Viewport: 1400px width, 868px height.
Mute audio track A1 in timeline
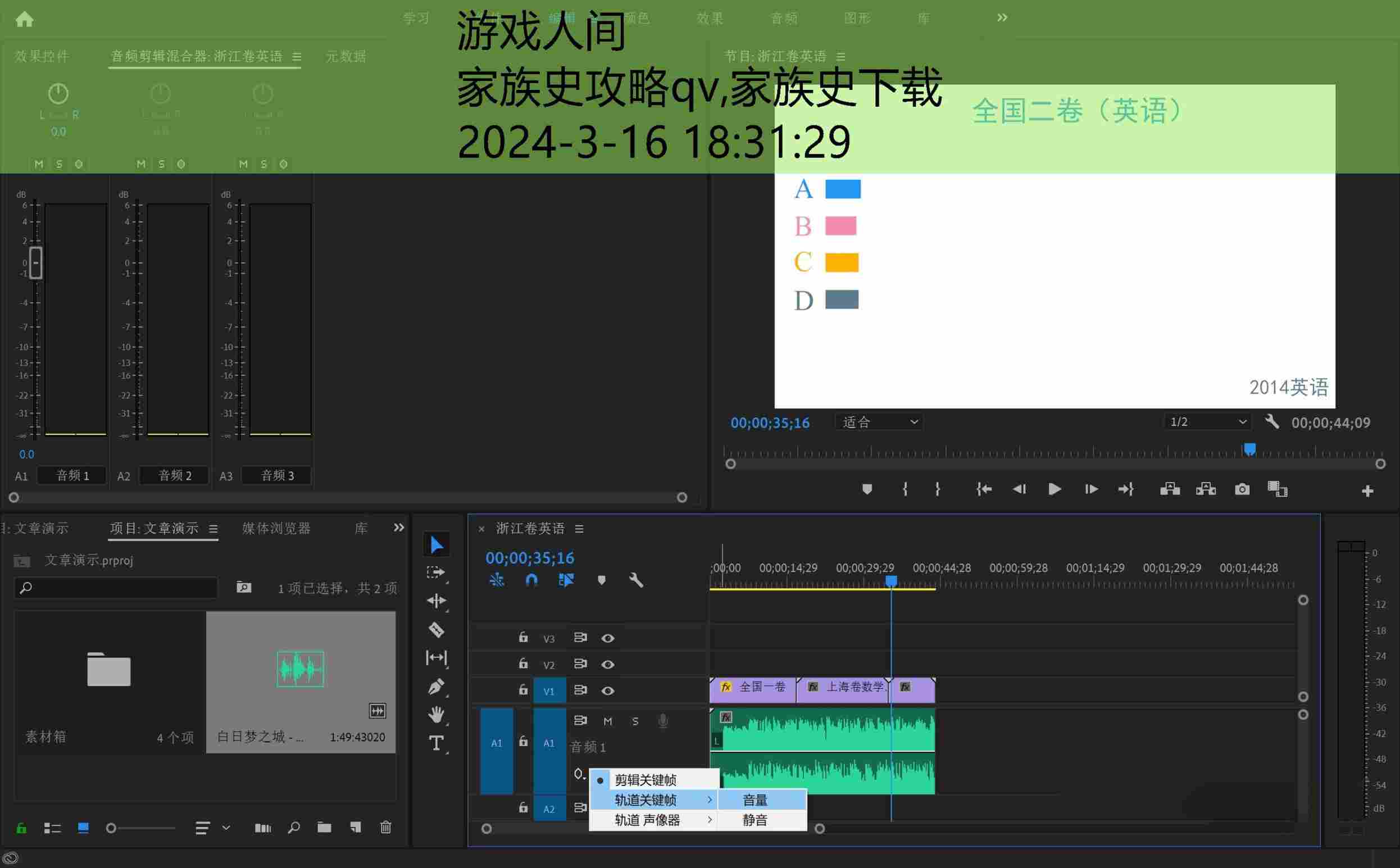[x=607, y=721]
